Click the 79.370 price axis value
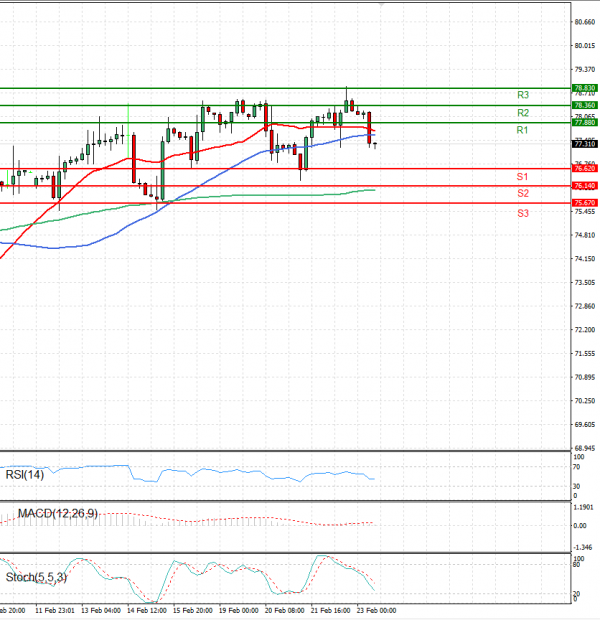Image resolution: width=600 pixels, height=620 pixels. coord(585,70)
